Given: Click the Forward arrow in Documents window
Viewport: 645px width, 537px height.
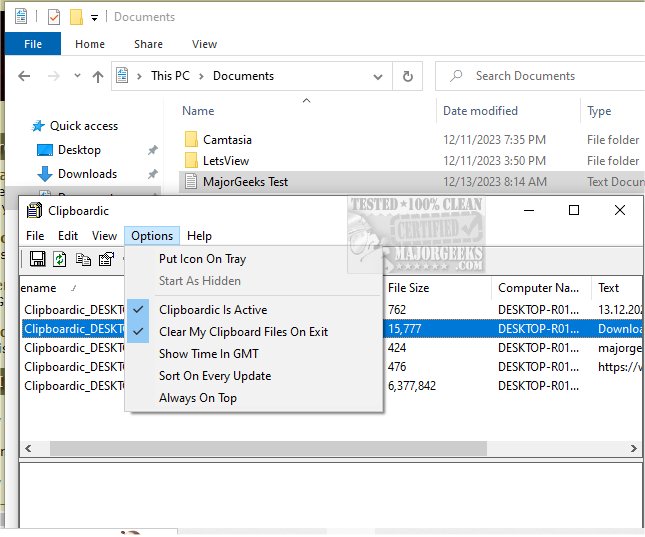Looking at the screenshot, I should point(54,76).
